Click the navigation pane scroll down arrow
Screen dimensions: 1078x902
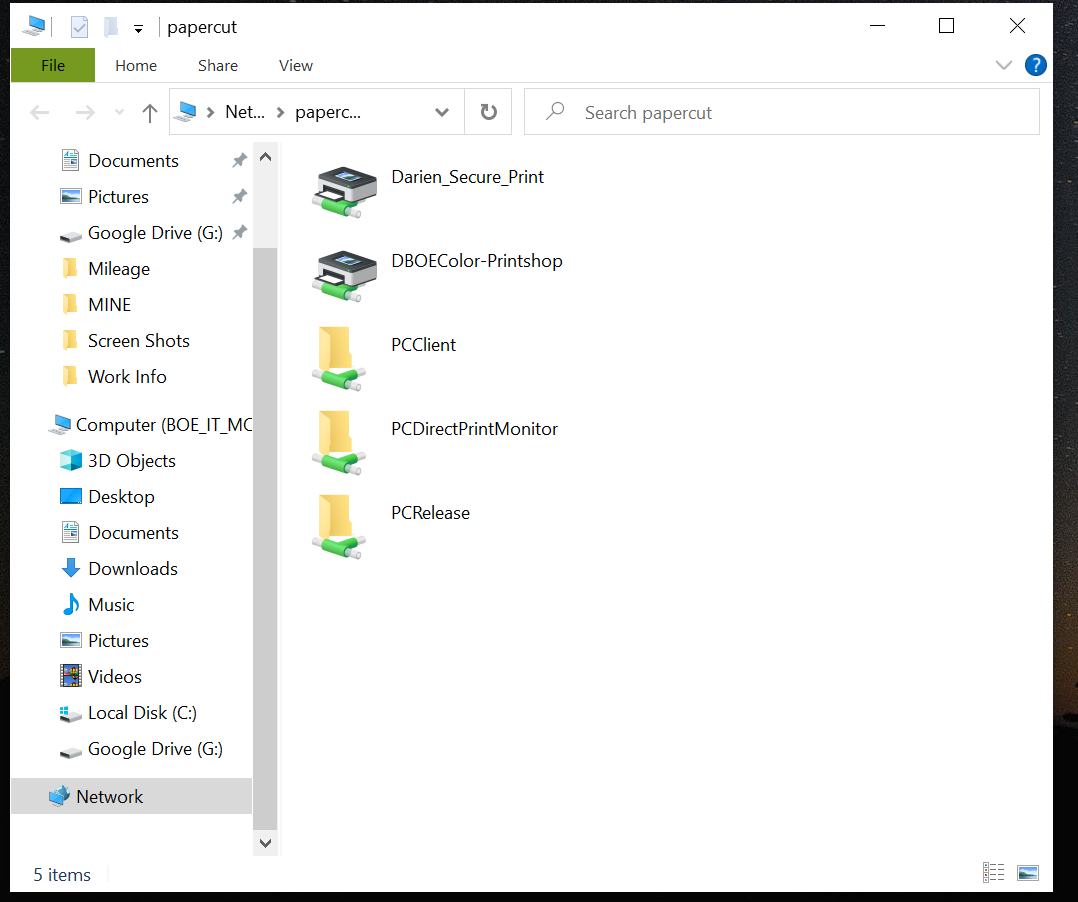pos(265,842)
